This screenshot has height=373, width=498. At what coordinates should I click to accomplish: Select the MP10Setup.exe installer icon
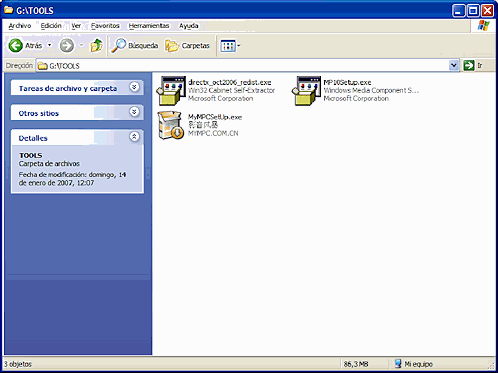306,90
